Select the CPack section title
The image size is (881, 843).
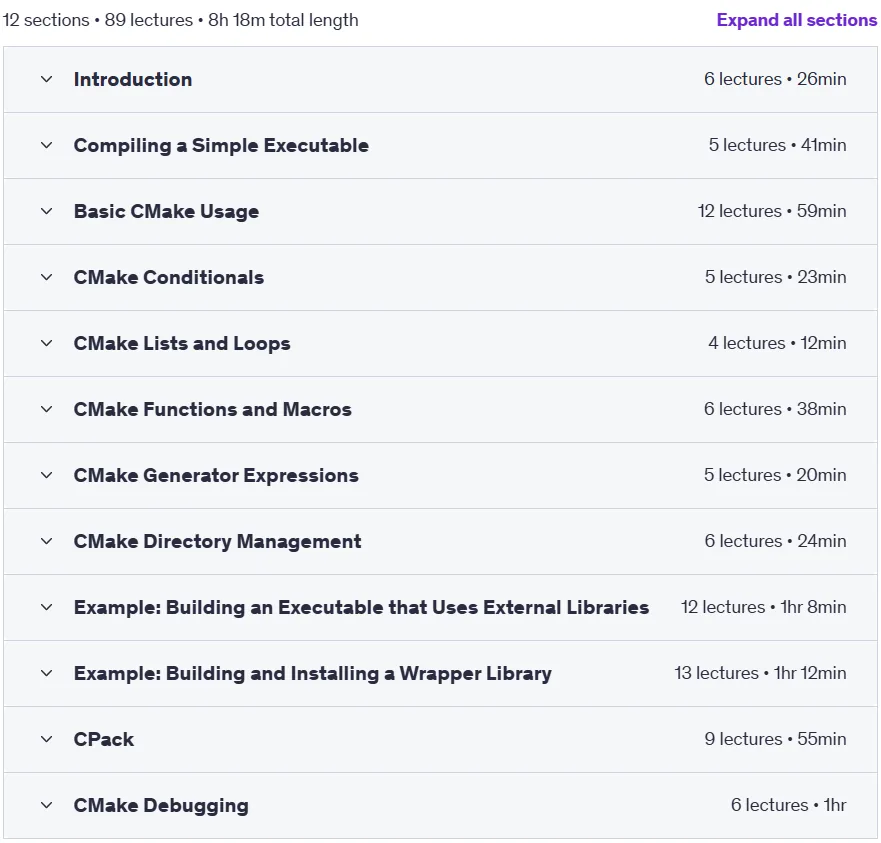[104, 739]
